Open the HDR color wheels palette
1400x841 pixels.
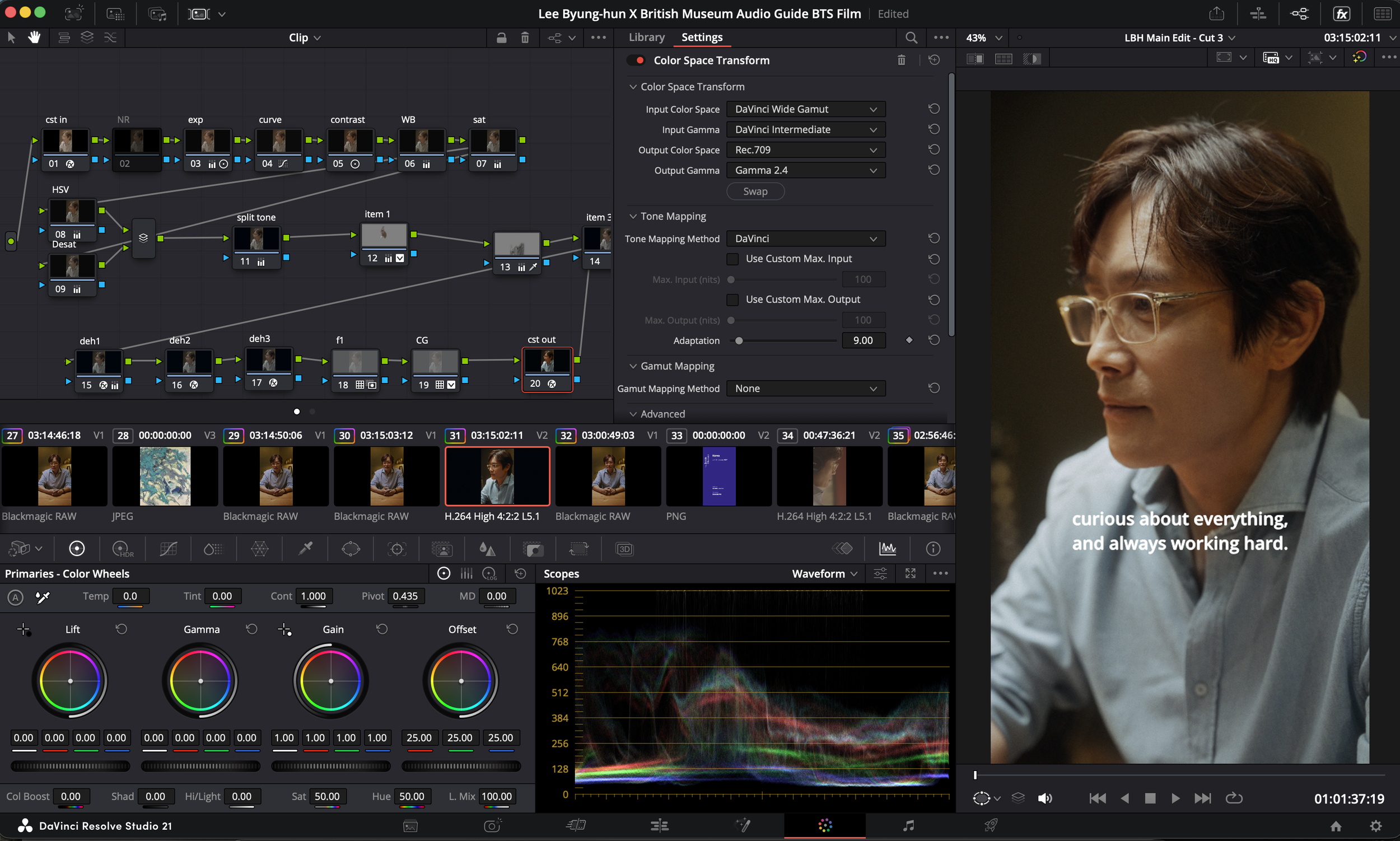(123, 549)
